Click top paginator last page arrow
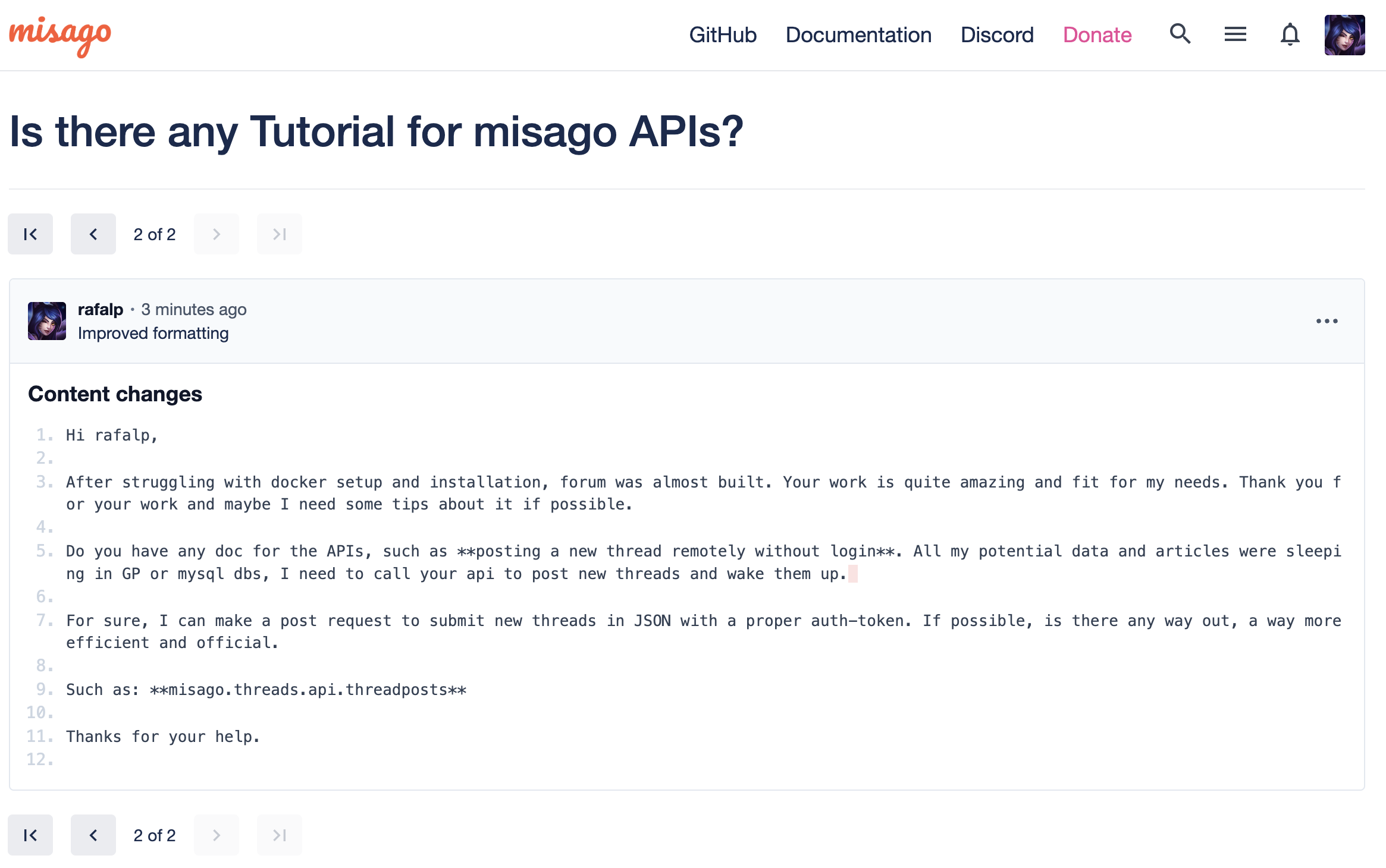Screen dimensions: 1386x868 tap(280, 234)
